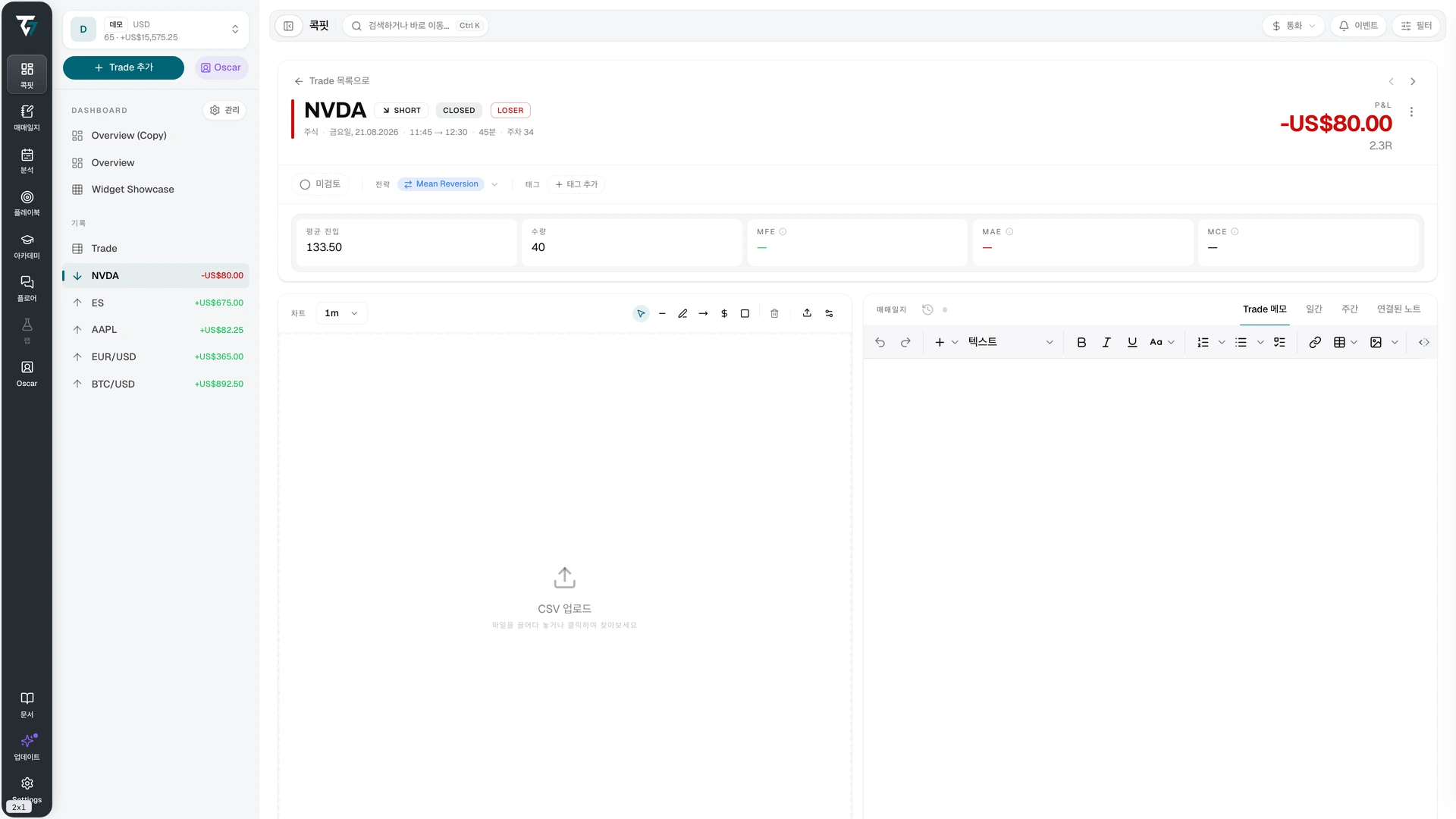Open 필터 filter button

tap(1416, 26)
